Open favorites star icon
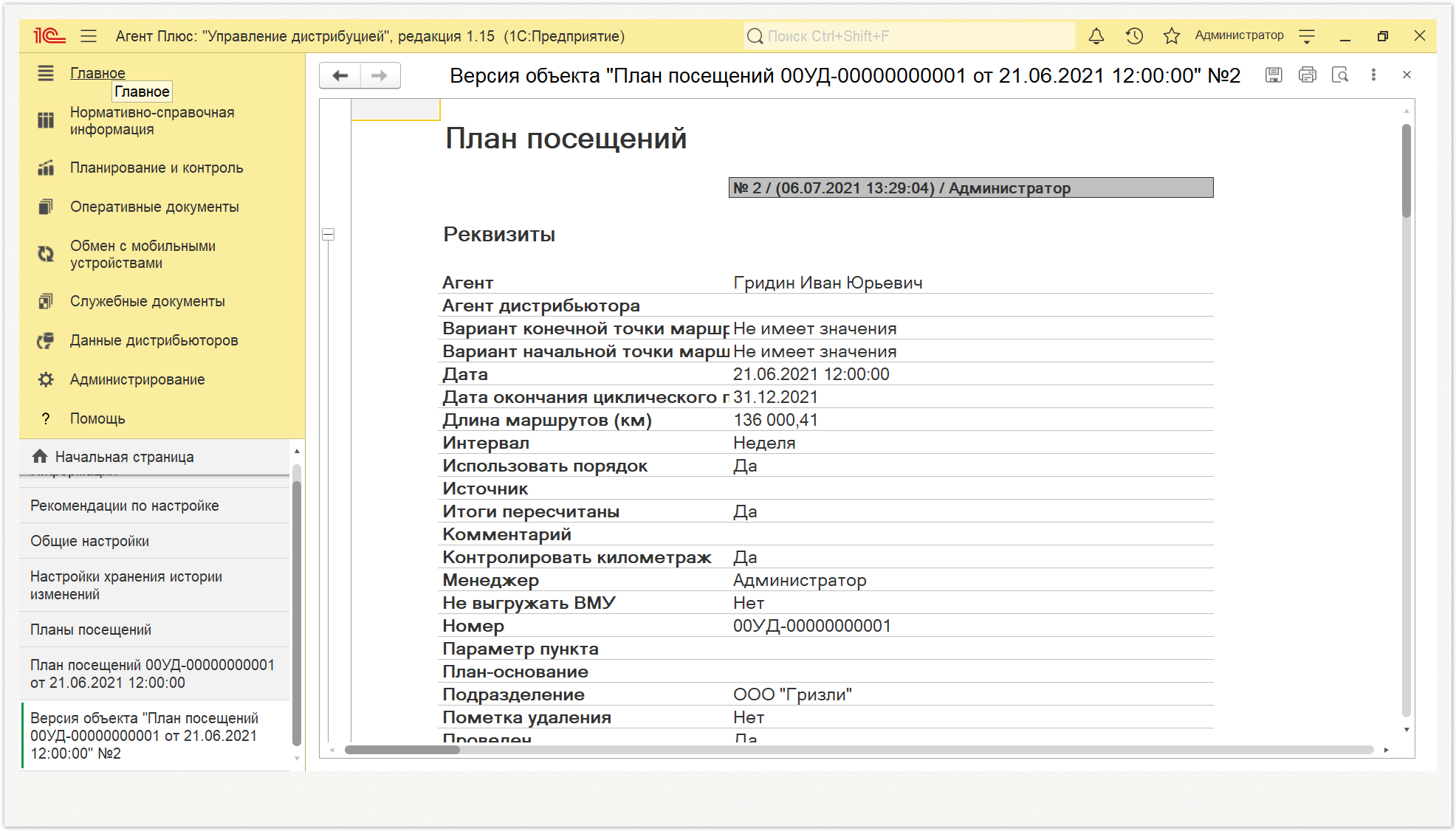 click(x=1172, y=35)
